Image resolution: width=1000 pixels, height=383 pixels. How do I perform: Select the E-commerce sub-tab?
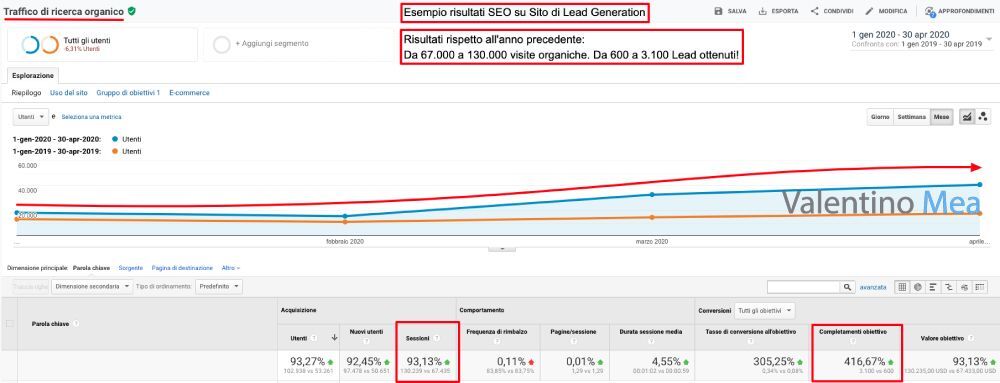click(189, 93)
